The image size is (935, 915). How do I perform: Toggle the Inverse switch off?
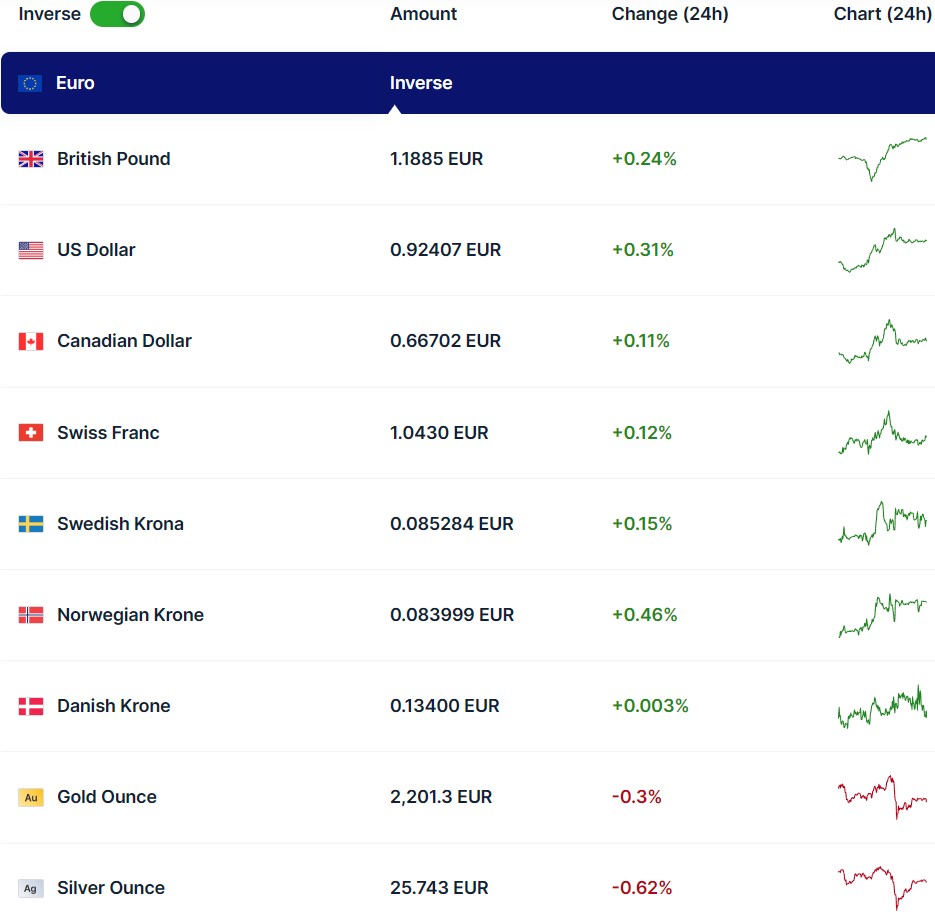117,14
